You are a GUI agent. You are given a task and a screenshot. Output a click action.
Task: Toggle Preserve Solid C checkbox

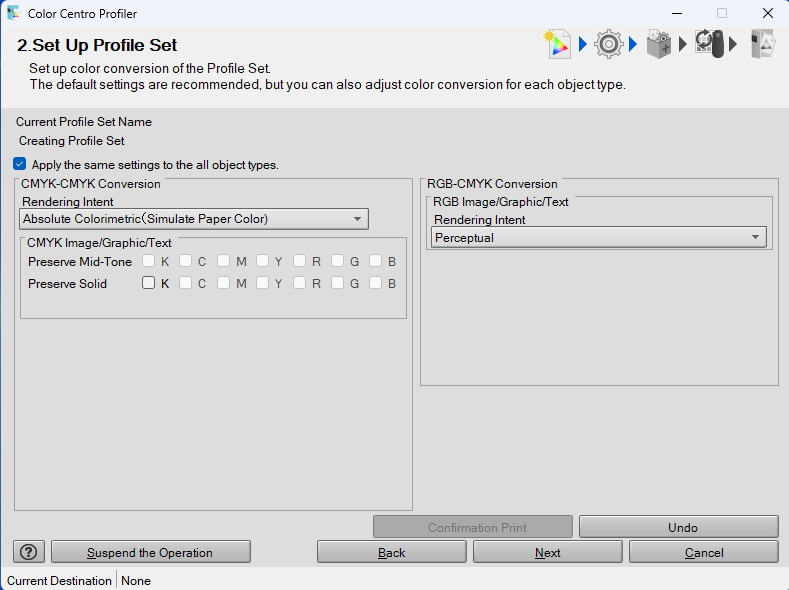[x=186, y=283]
